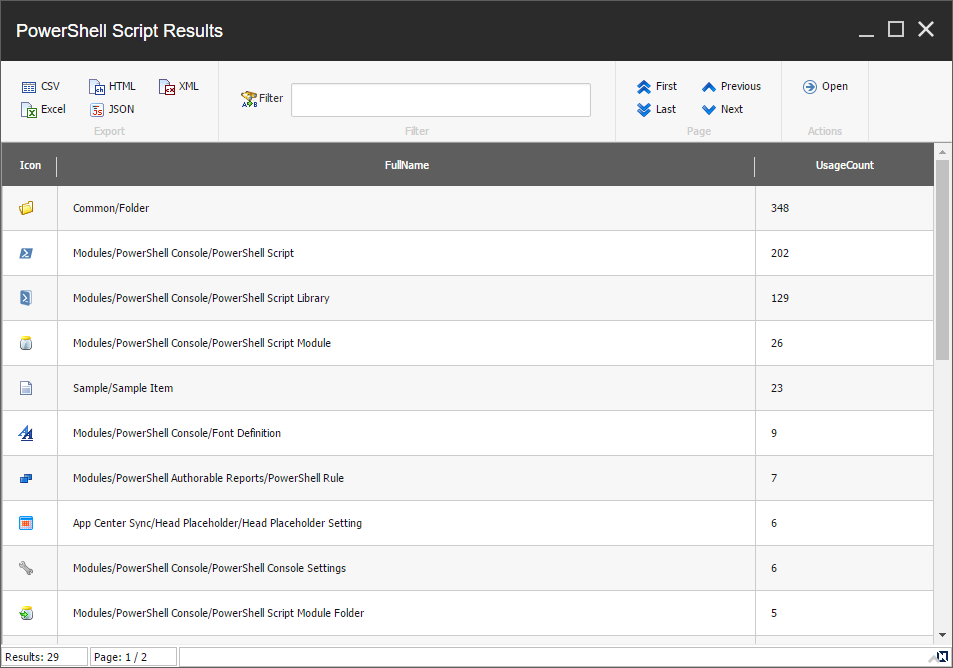The height and width of the screenshot is (668, 953).
Task: Go to Last page
Action: point(656,109)
